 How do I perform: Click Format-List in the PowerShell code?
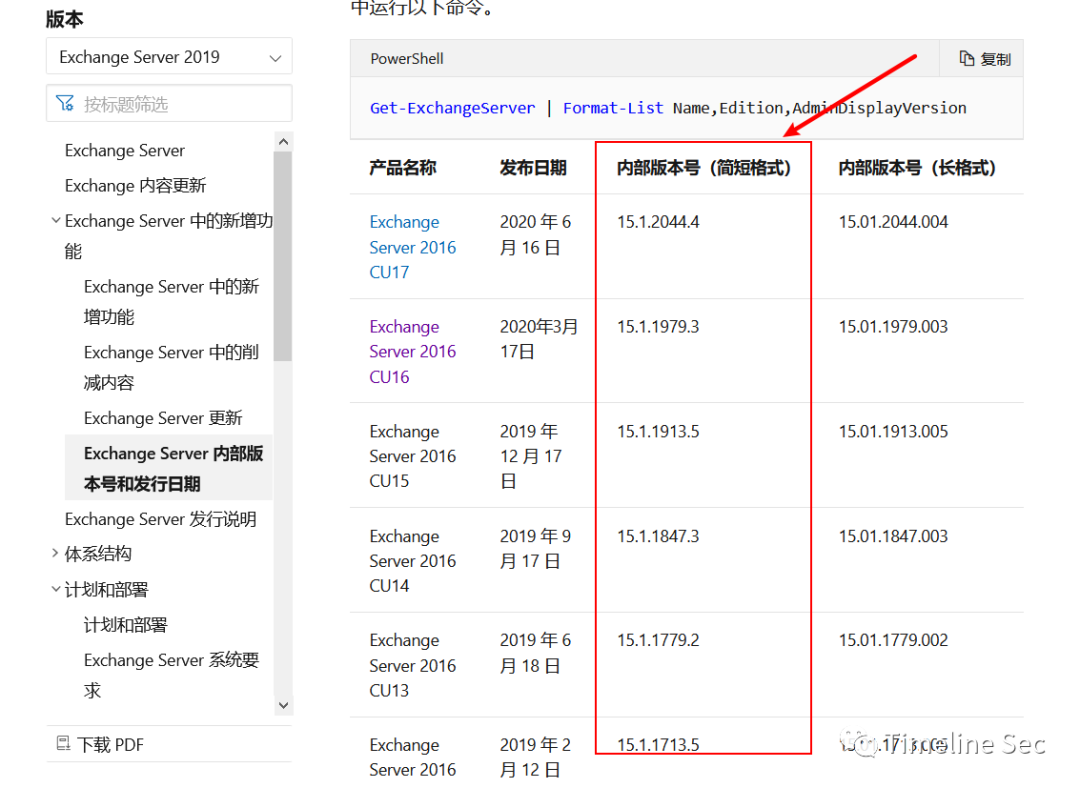tap(612, 108)
